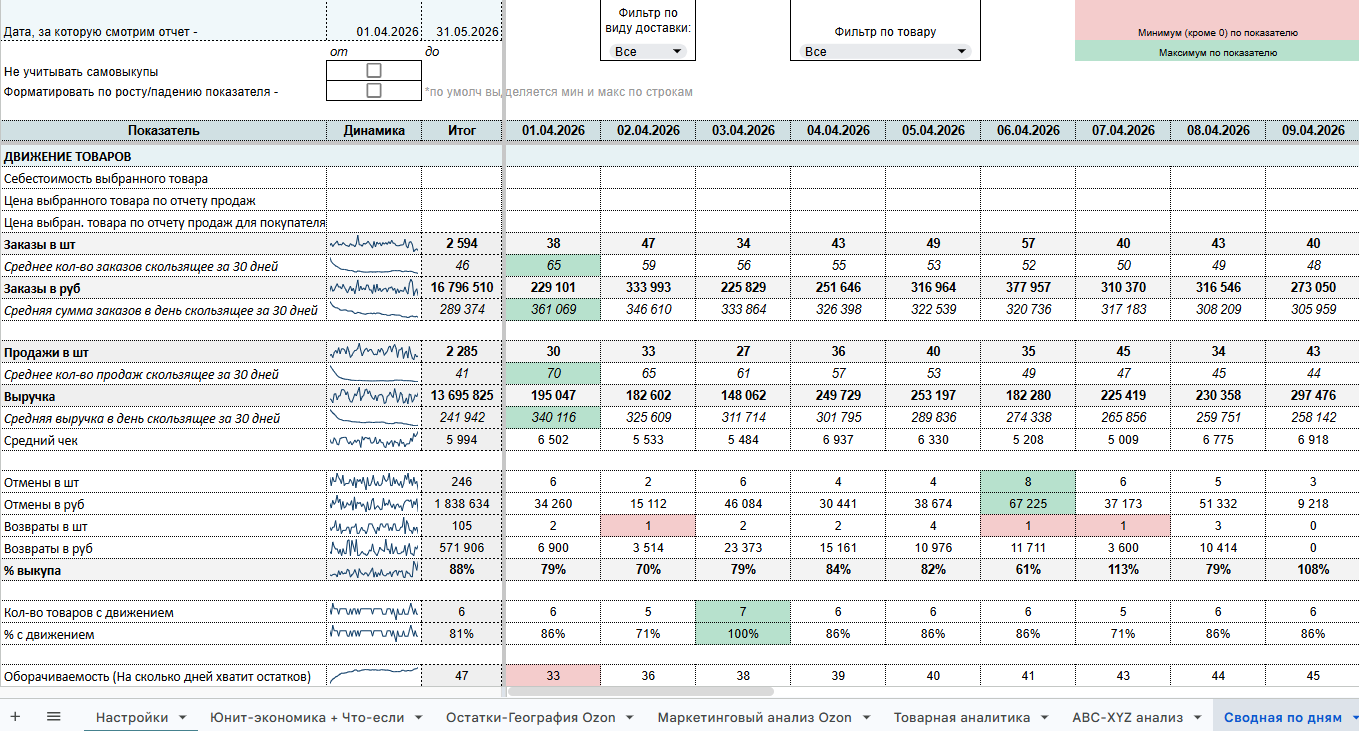Select the '% выкупа' total cell 88%
Image resolution: width=1359 pixels, height=731 pixels.
(x=461, y=570)
